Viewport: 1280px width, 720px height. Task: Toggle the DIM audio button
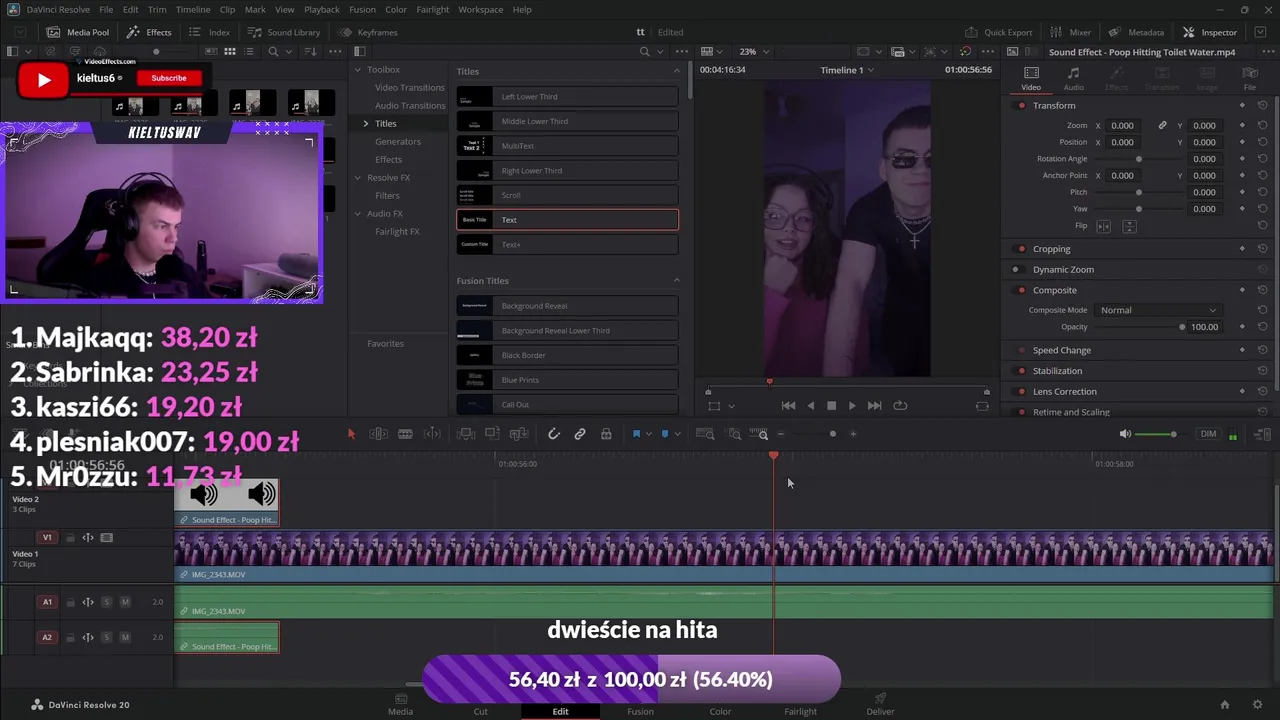tap(1208, 434)
